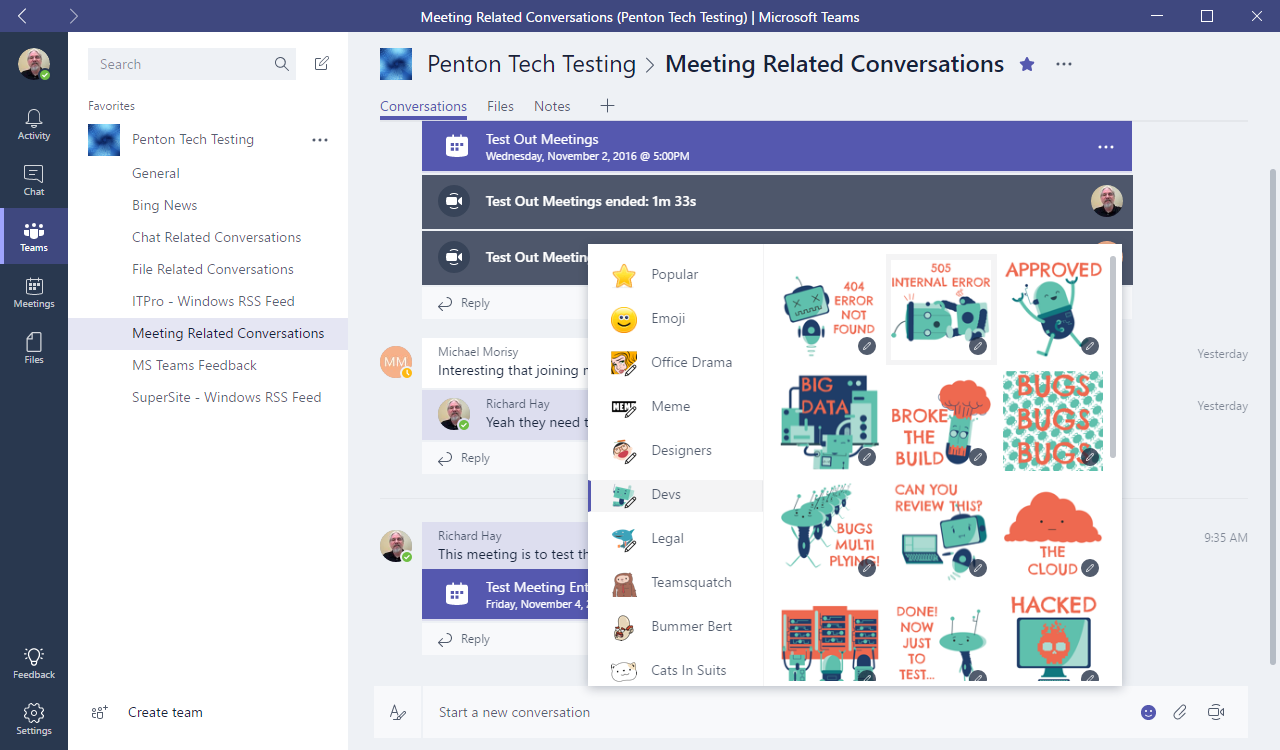The width and height of the screenshot is (1280, 750).
Task: Send Feedback using the rail icon
Action: coord(33,659)
